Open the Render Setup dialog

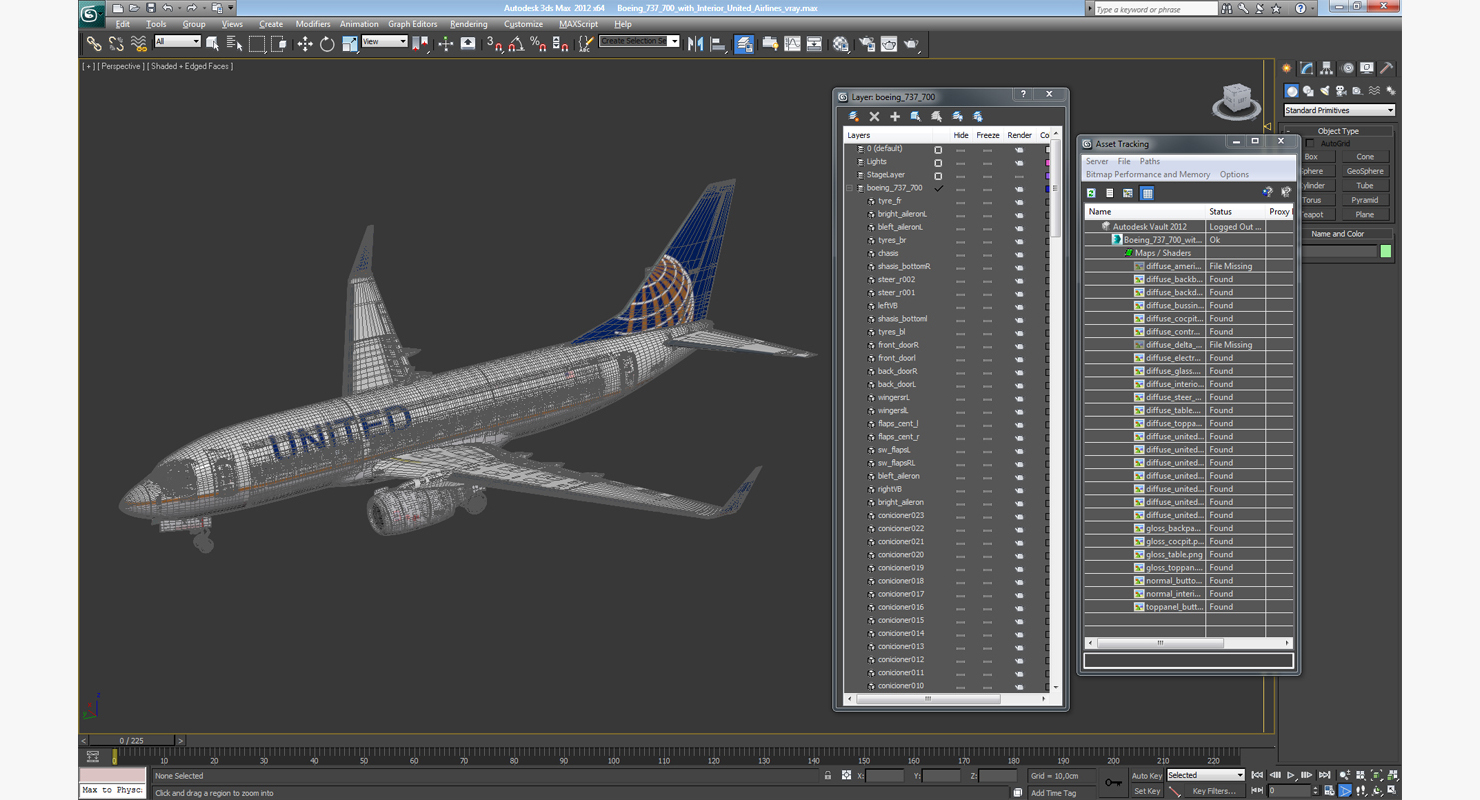(x=866, y=43)
